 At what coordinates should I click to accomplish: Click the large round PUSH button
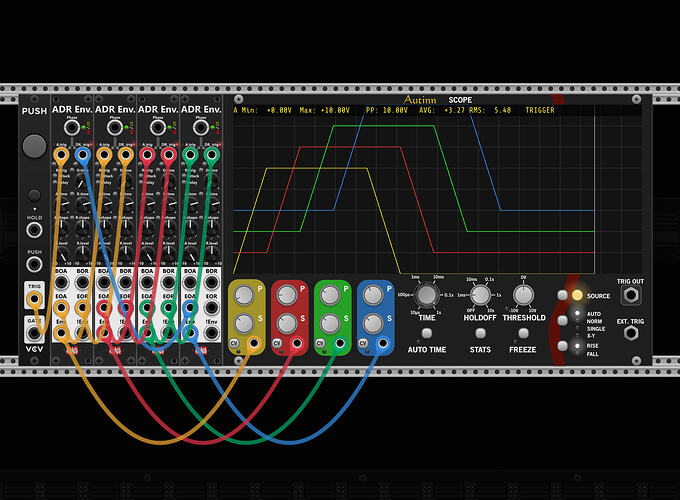pyautogui.click(x=34, y=146)
